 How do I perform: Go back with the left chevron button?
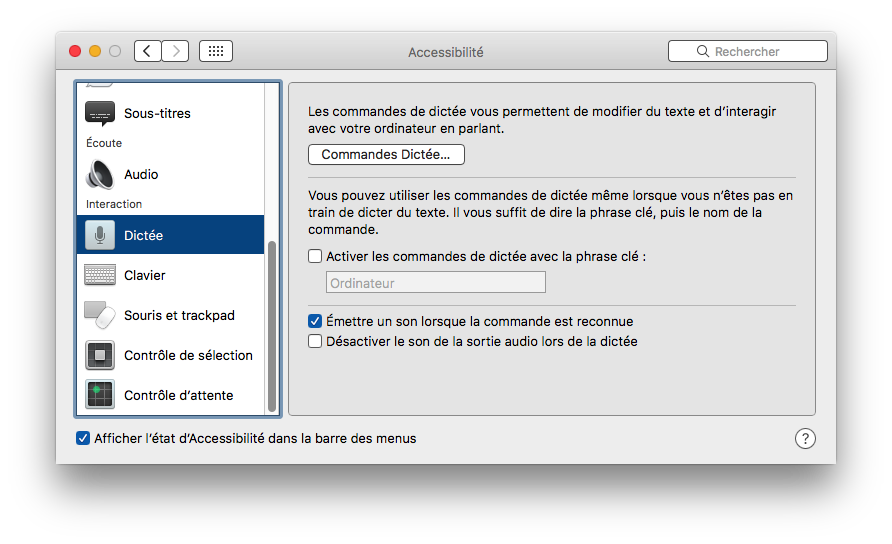148,51
